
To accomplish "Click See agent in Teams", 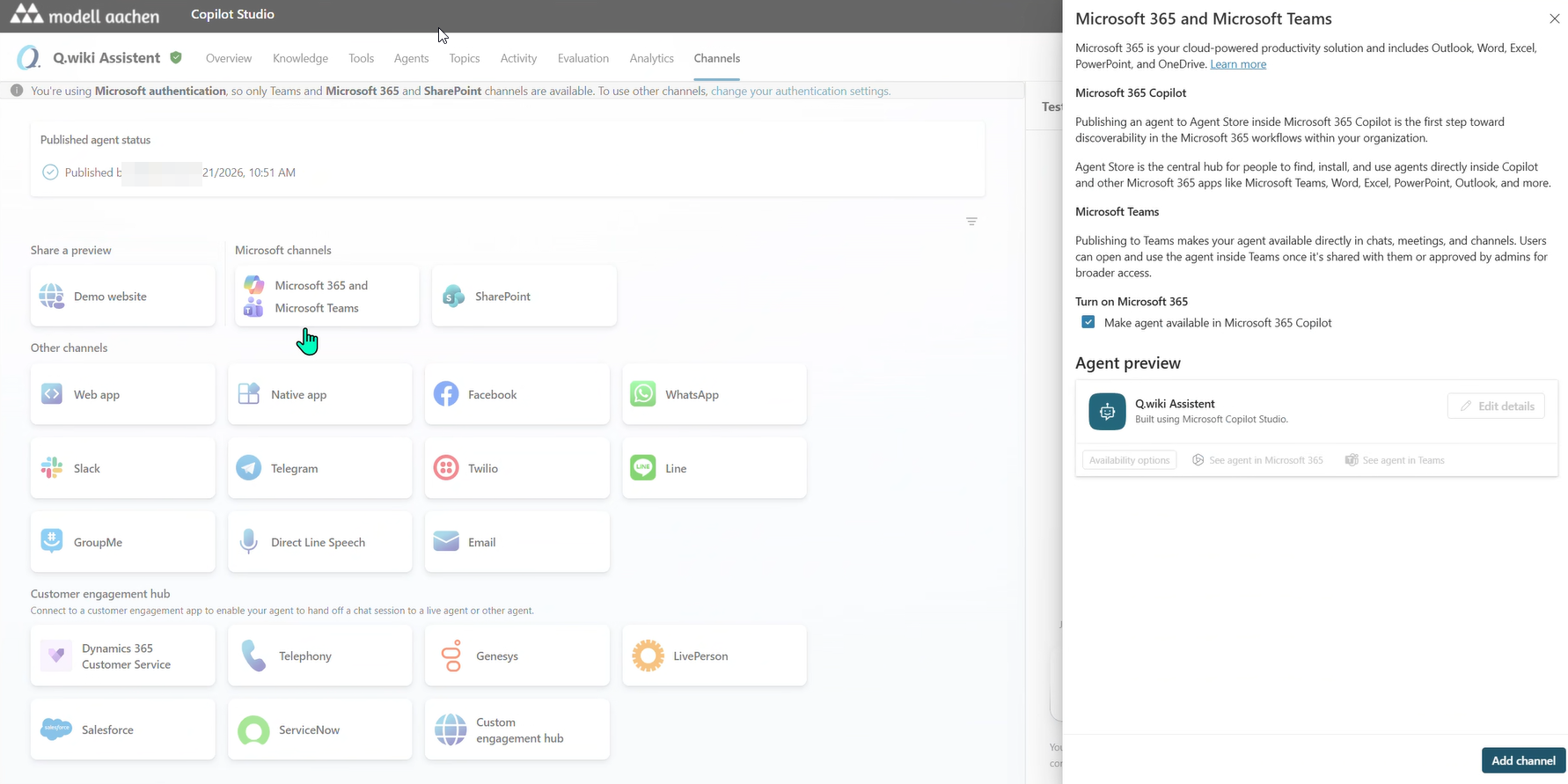I will point(1395,460).
